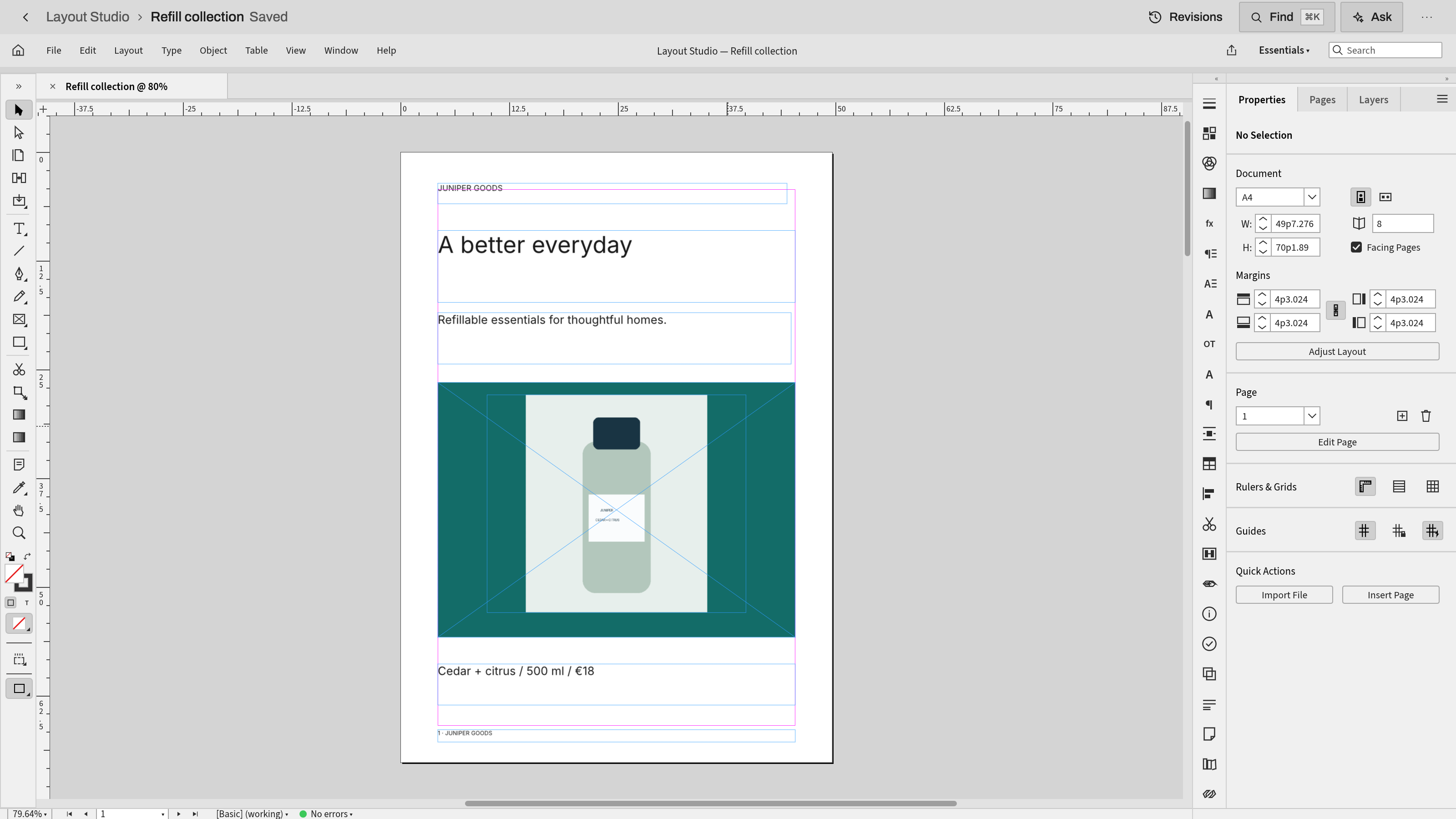This screenshot has width=1456, height=819.
Task: Open the Effects fx panel icon
Action: [x=1209, y=223]
